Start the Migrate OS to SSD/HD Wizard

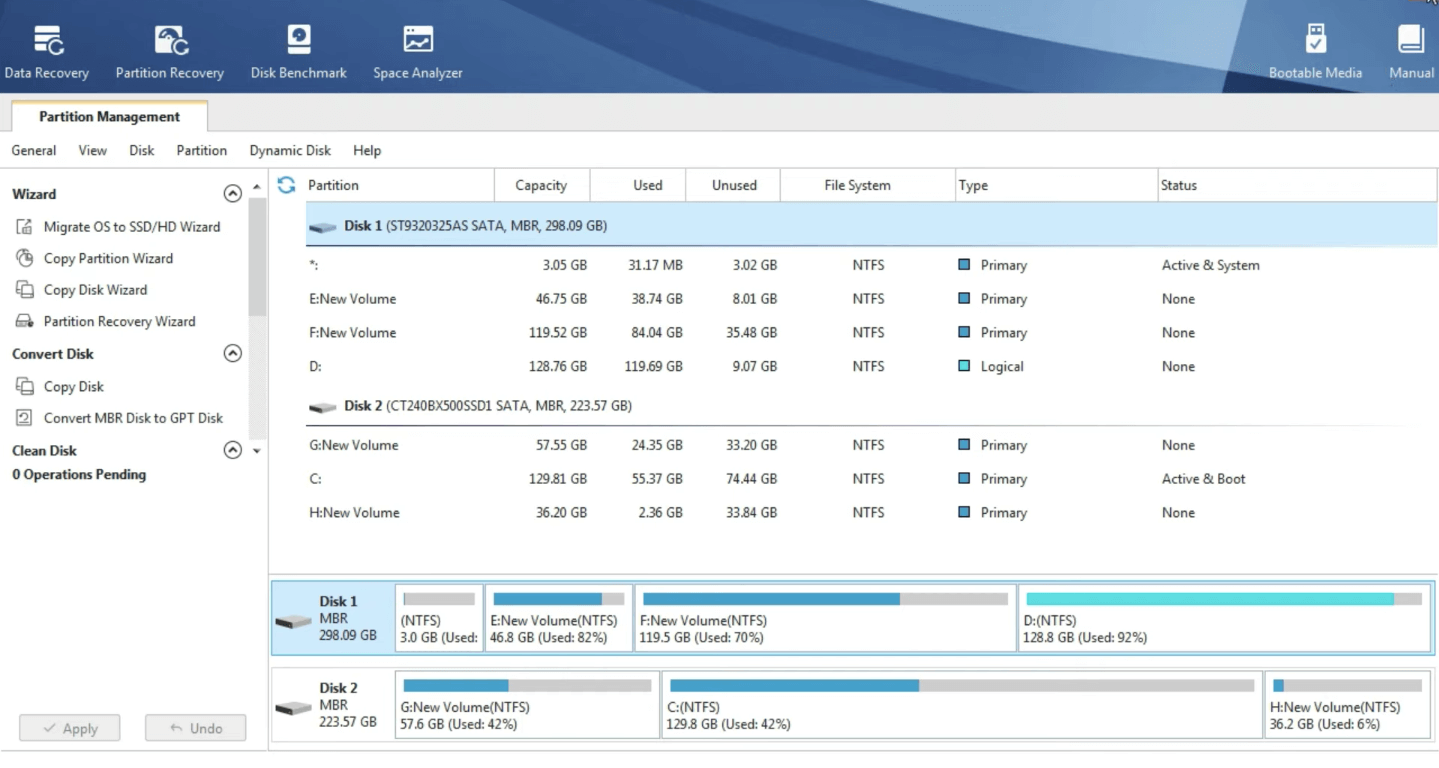(x=131, y=227)
